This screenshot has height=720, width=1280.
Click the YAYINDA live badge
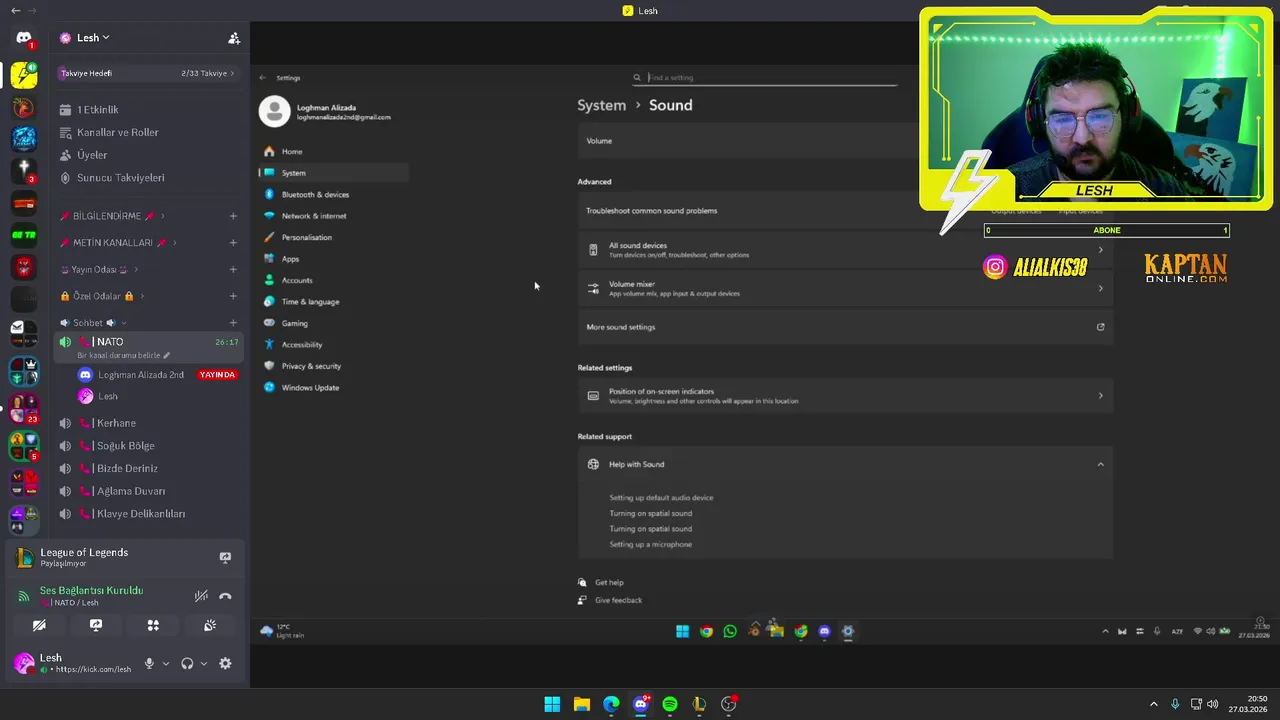(x=218, y=375)
